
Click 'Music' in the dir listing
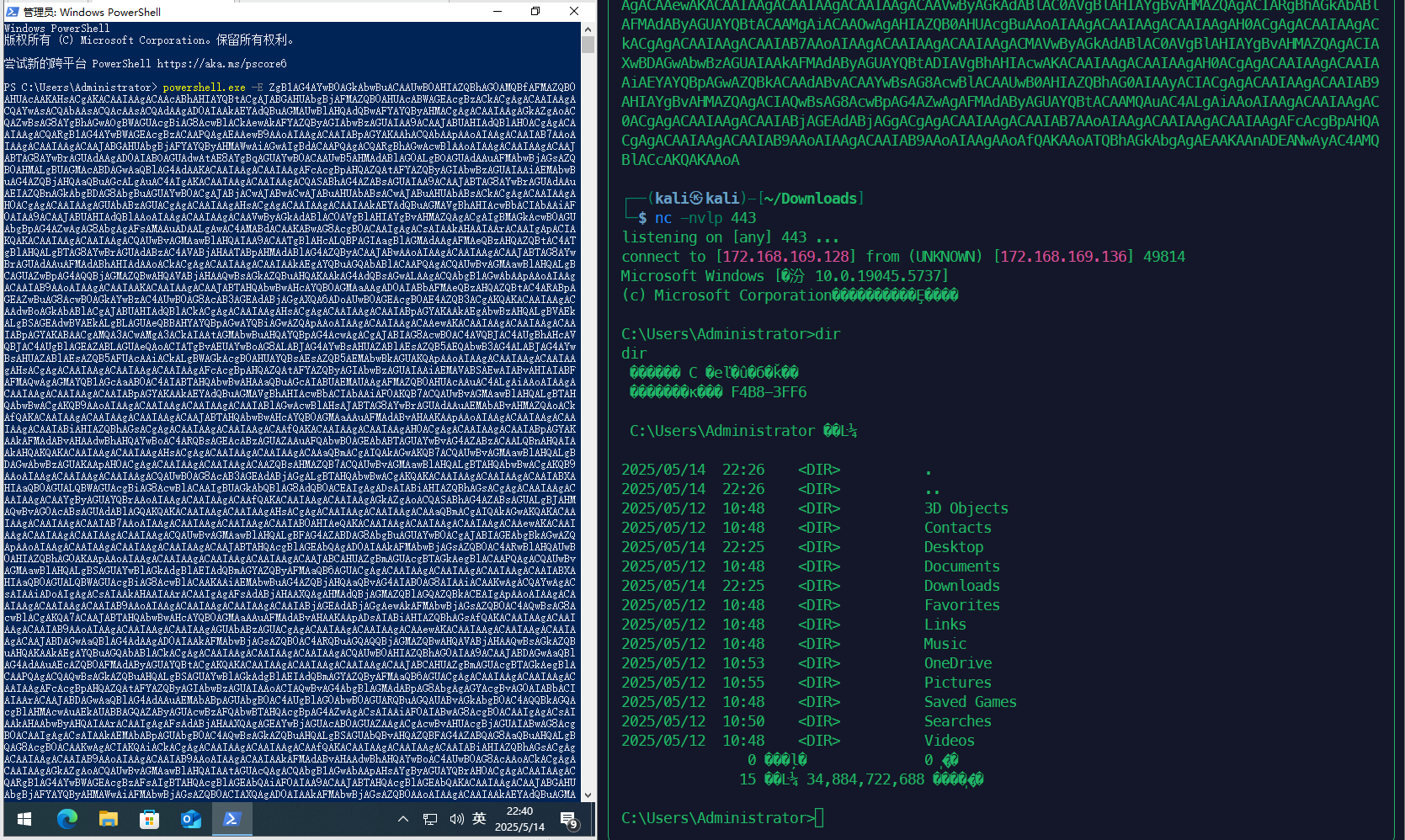click(945, 644)
